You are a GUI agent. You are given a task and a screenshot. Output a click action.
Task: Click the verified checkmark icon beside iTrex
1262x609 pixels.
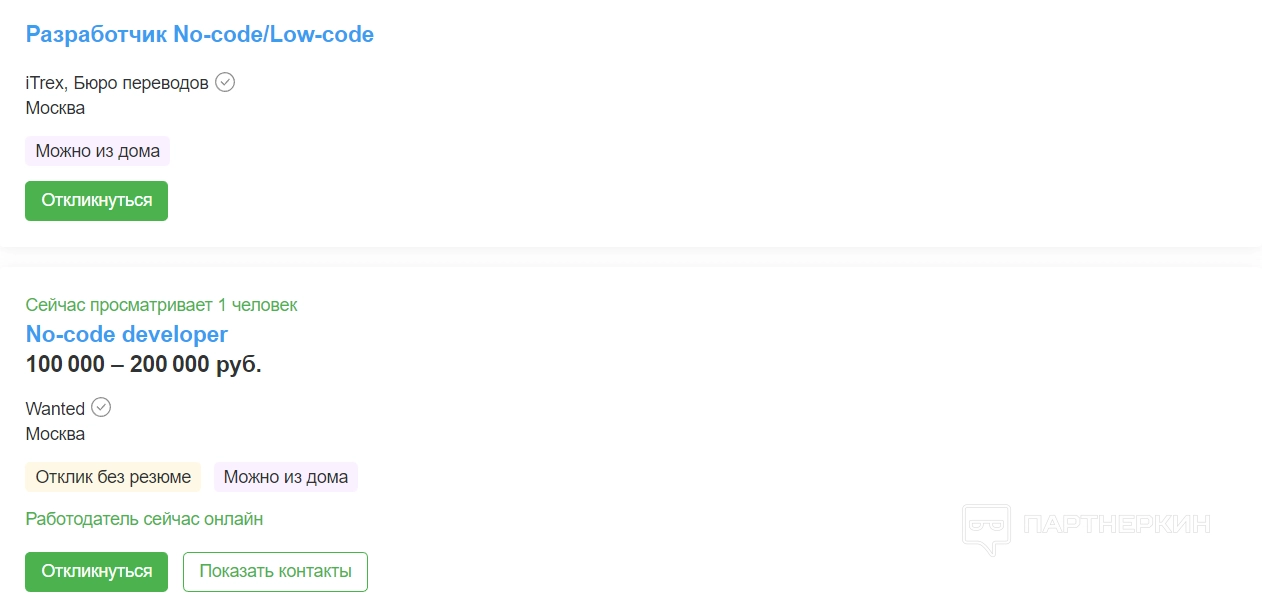pos(225,82)
